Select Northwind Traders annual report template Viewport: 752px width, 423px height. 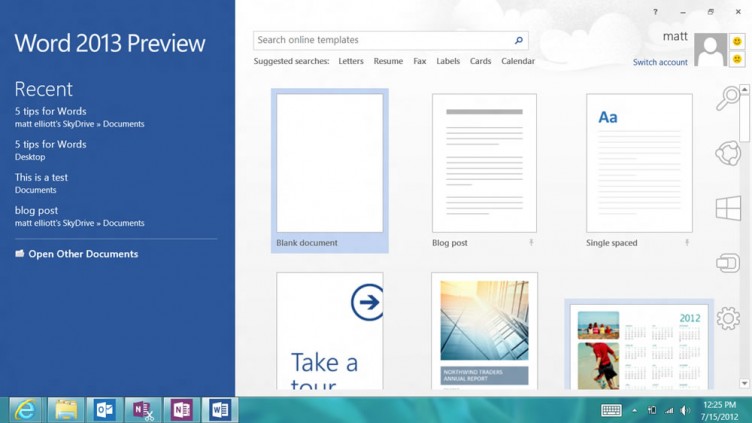tap(484, 331)
